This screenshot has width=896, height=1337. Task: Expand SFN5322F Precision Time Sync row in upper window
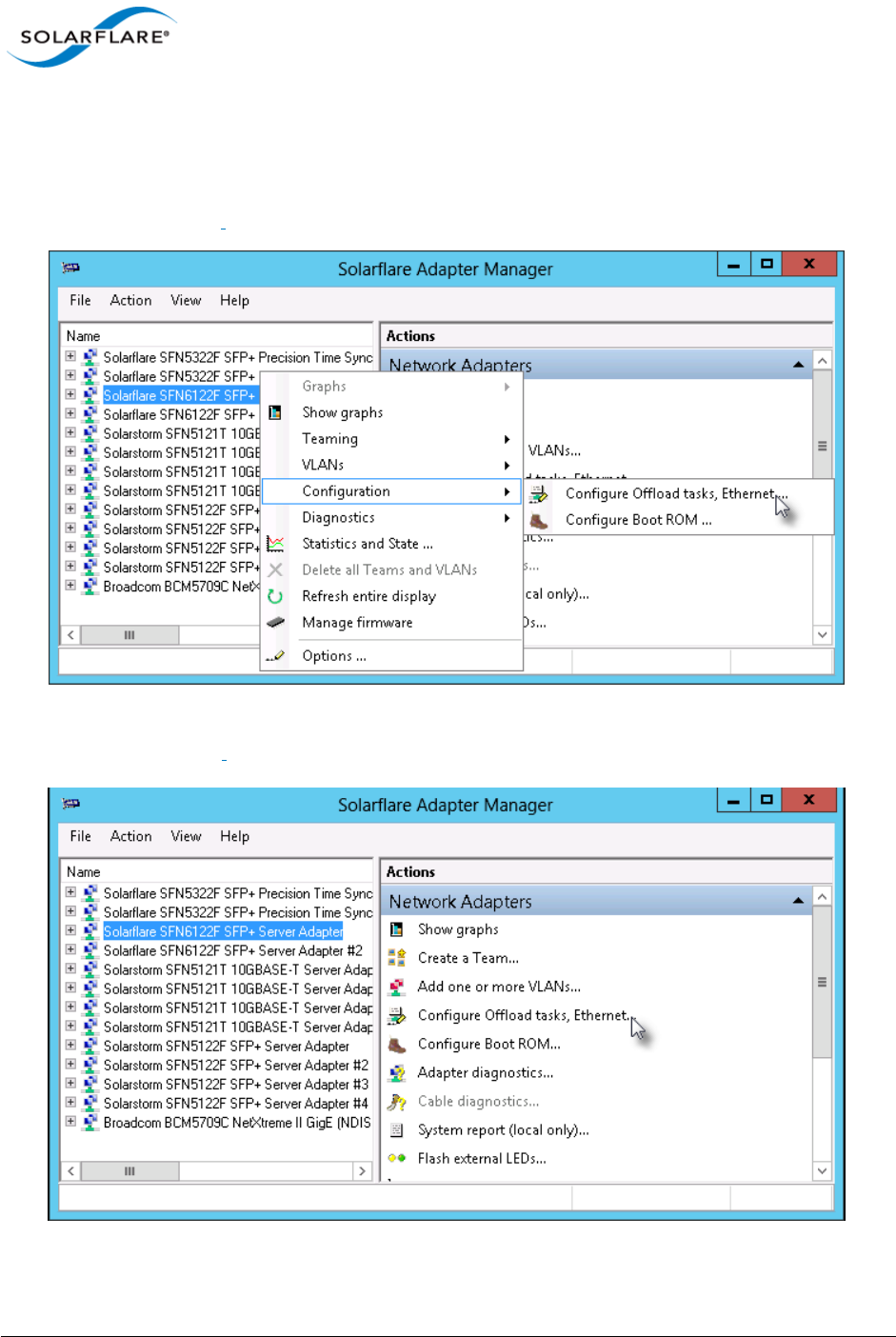tap(70, 356)
